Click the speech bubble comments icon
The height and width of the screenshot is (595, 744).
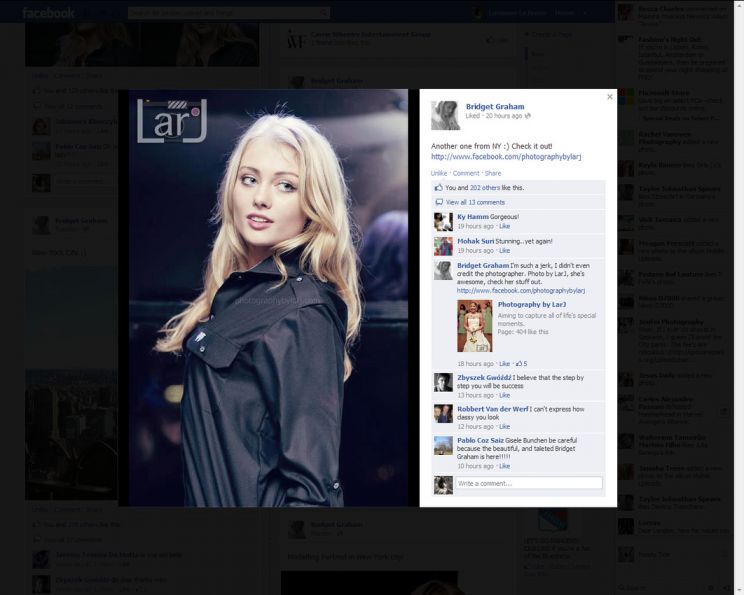(439, 202)
